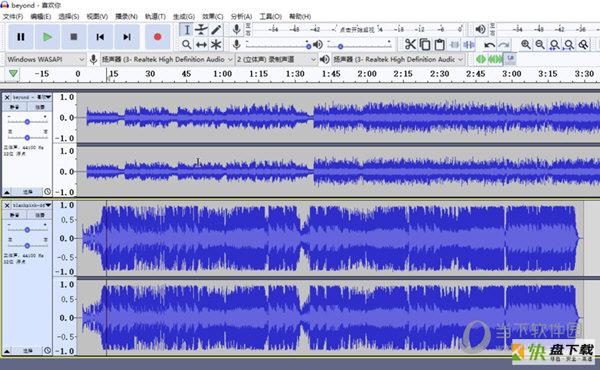Image resolution: width=600 pixels, height=370 pixels.
Task: Close the second track with its X
Action: click(7, 205)
